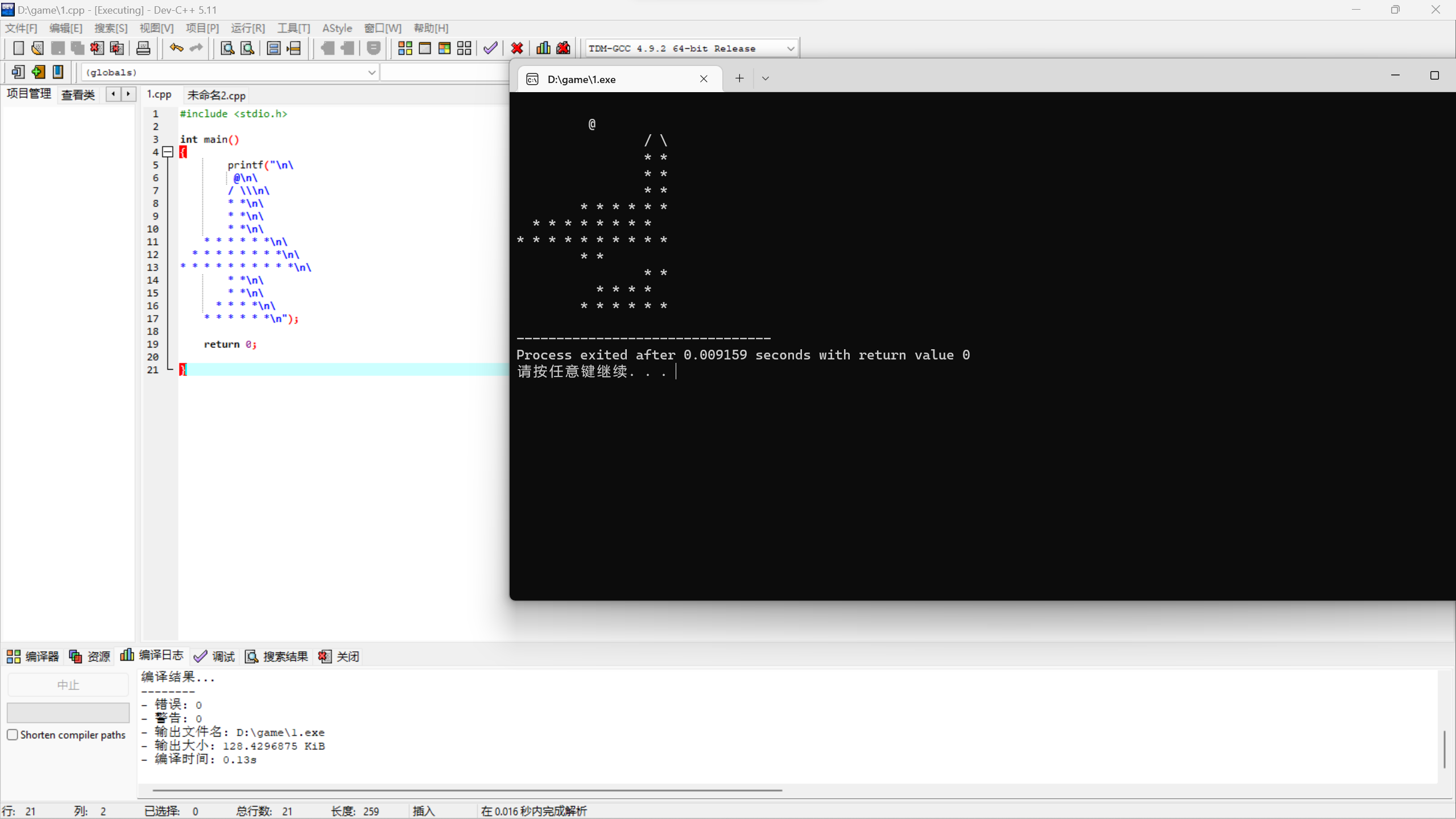This screenshot has width=1456, height=819.
Task: Click the Compile and Run toolbar icon
Action: click(445, 48)
